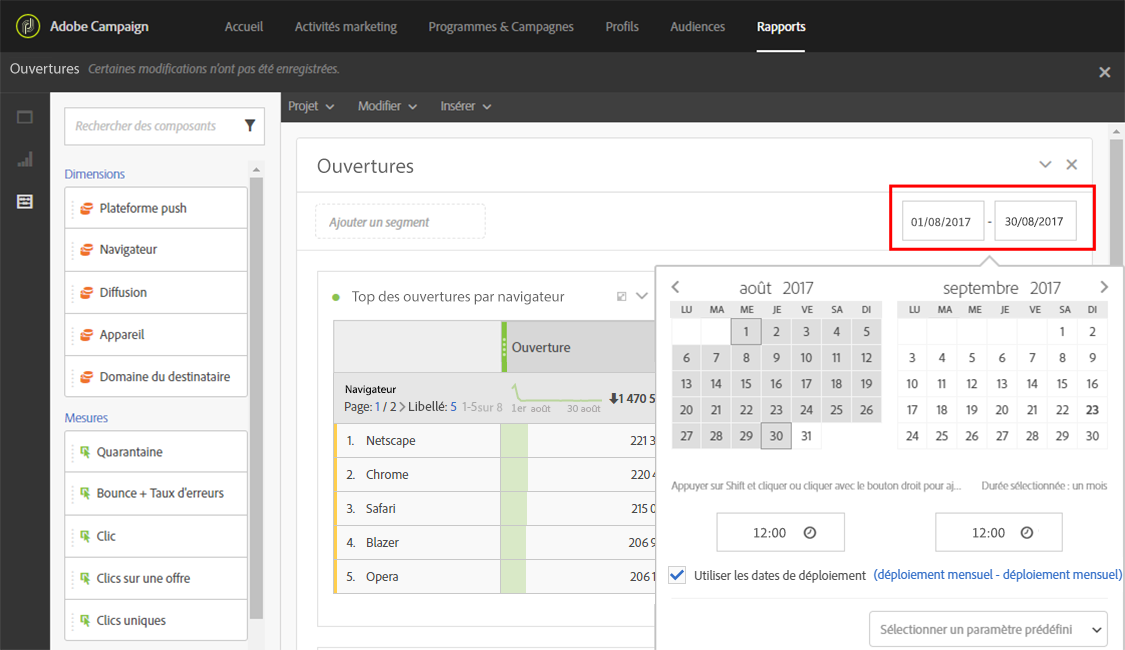This screenshot has height=650, width=1125.
Task: Open the Activités marketing tab
Action: coord(346,27)
